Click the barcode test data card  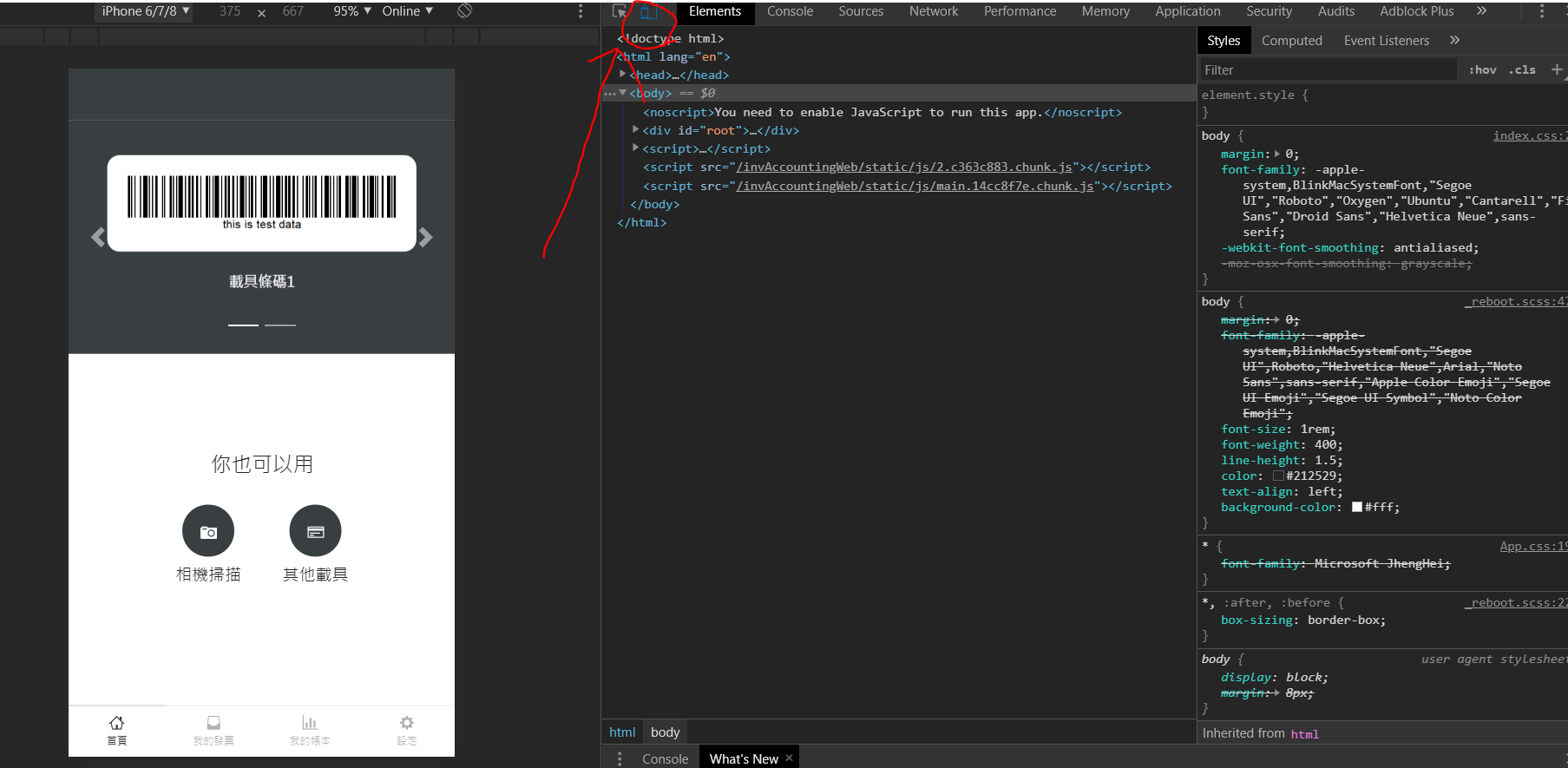261,203
